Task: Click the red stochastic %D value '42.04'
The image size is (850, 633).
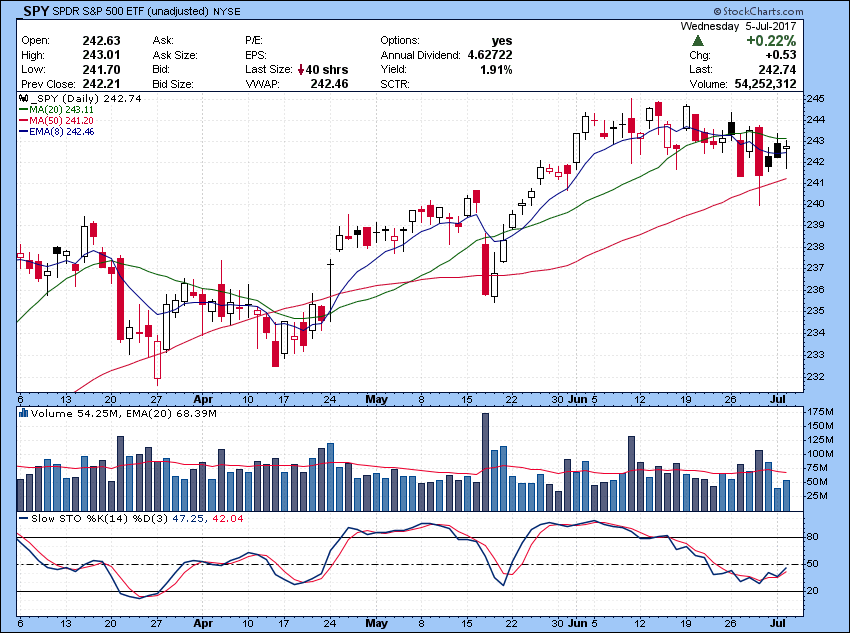Action: (x=228, y=519)
